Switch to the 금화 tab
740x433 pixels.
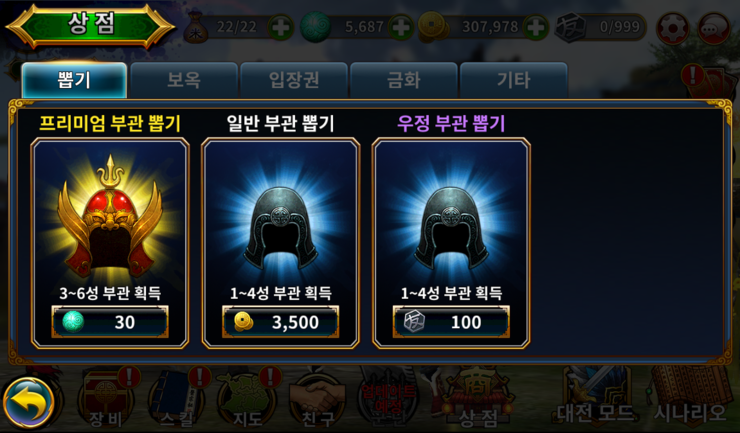[404, 80]
